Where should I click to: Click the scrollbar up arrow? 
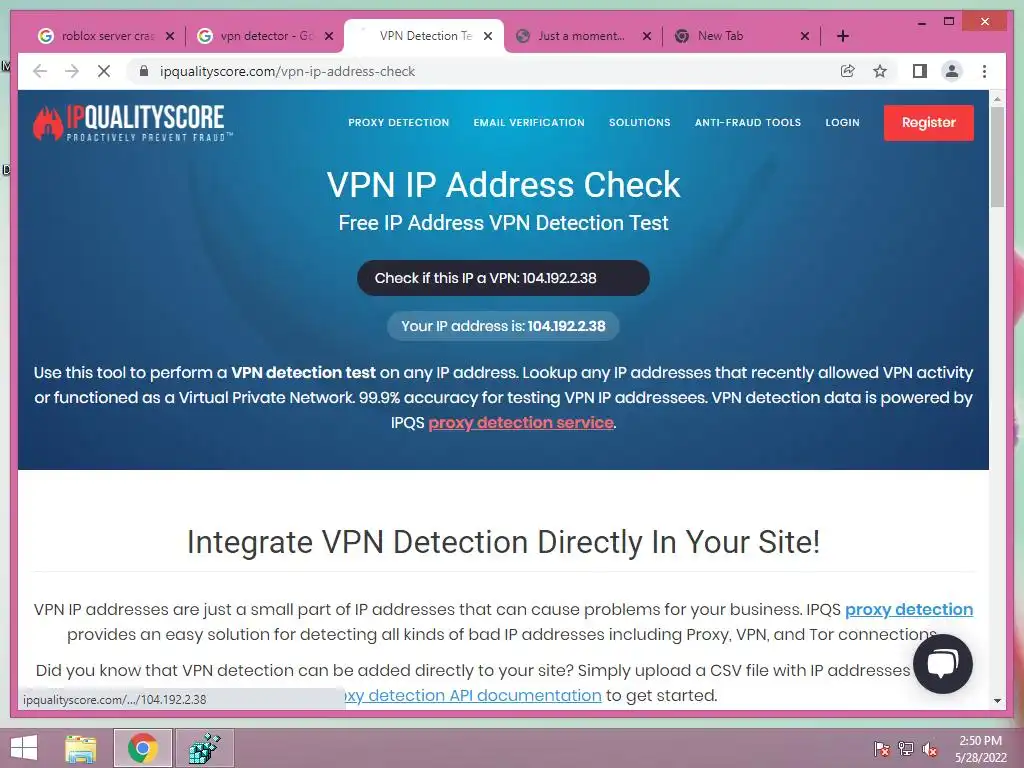[997, 99]
